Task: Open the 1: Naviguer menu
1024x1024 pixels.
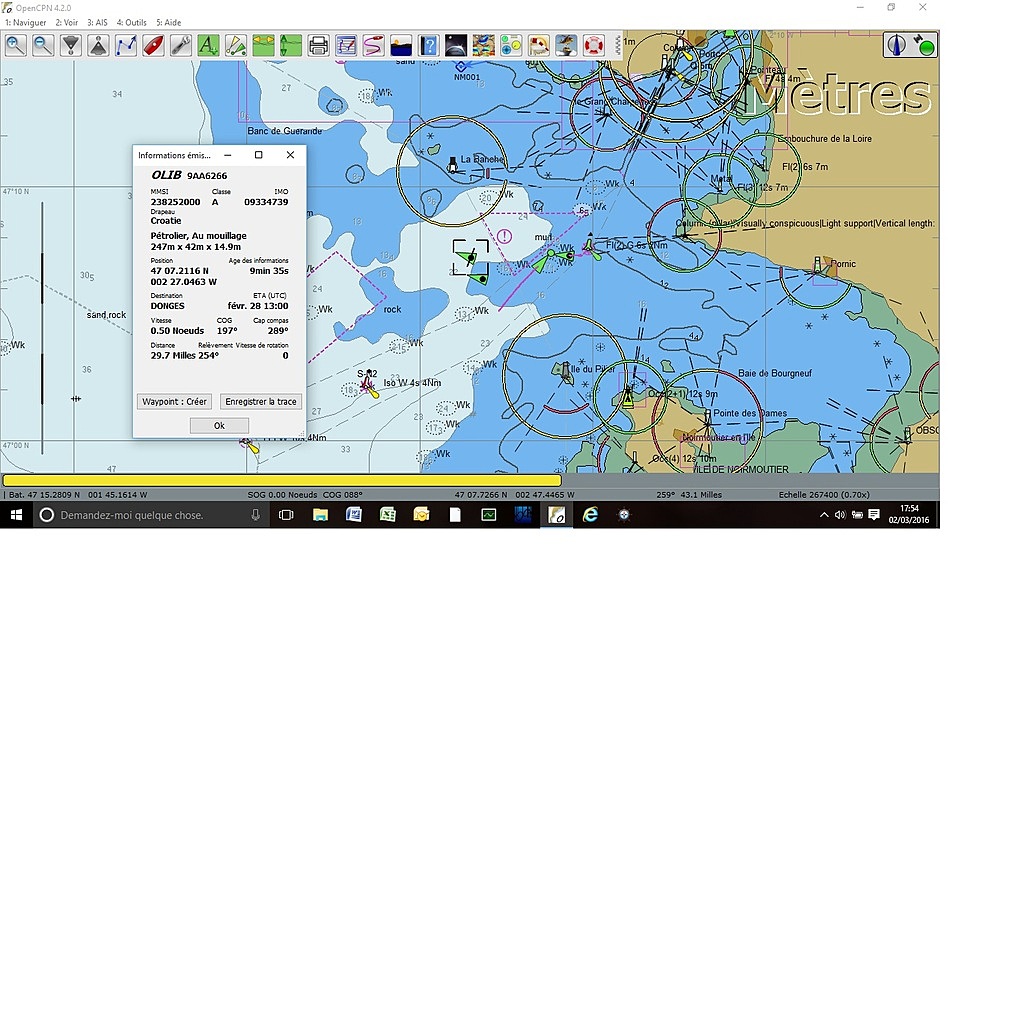Action: 25,22
